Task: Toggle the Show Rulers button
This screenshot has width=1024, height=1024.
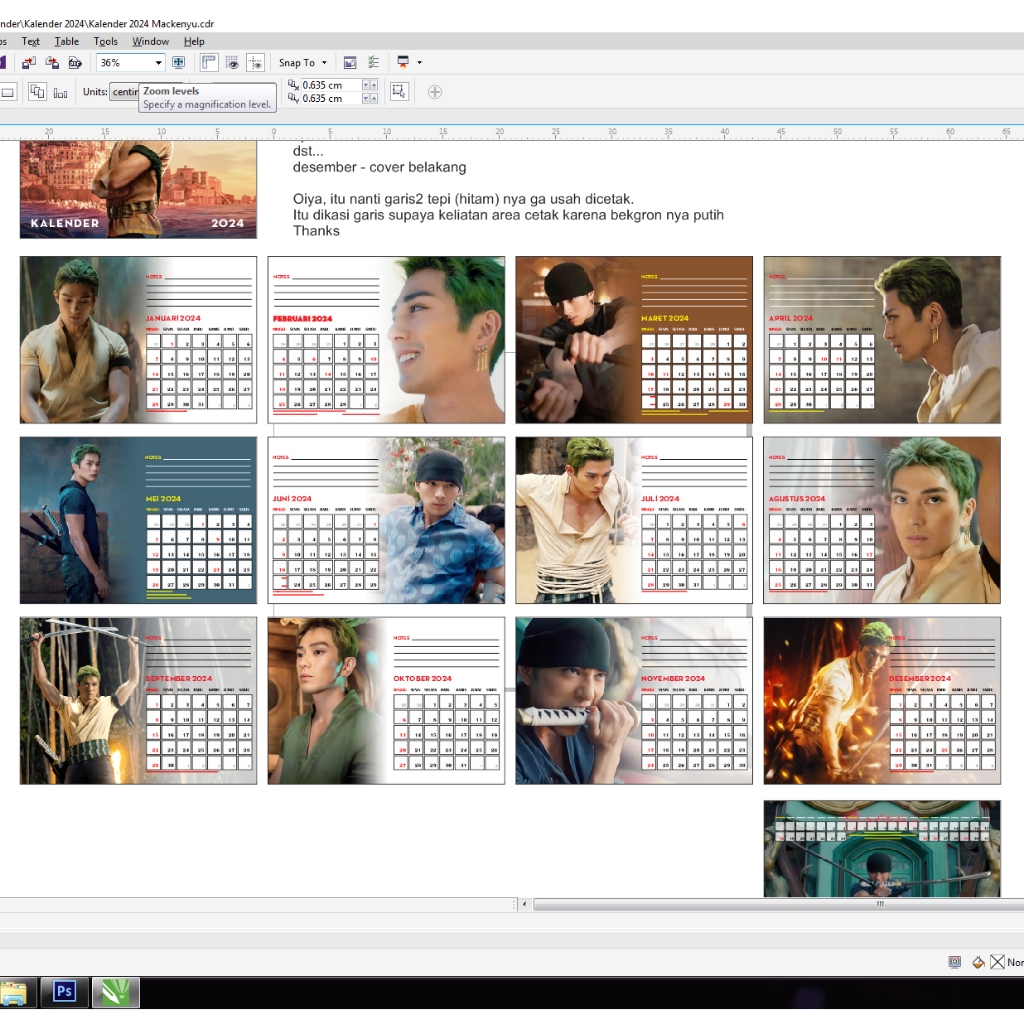Action: click(209, 62)
